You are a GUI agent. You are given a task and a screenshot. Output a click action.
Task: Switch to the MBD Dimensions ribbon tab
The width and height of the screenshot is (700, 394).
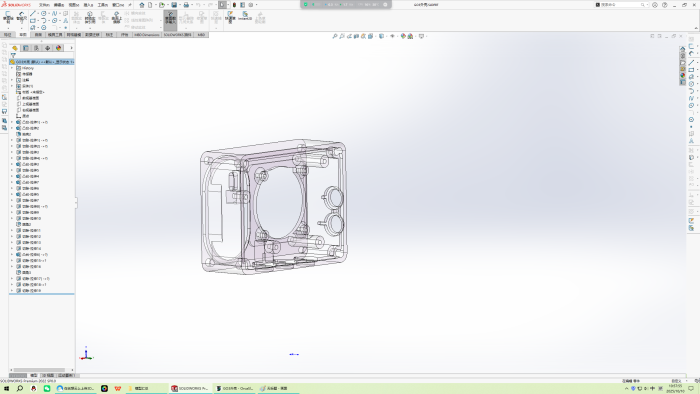pyautogui.click(x=146, y=34)
